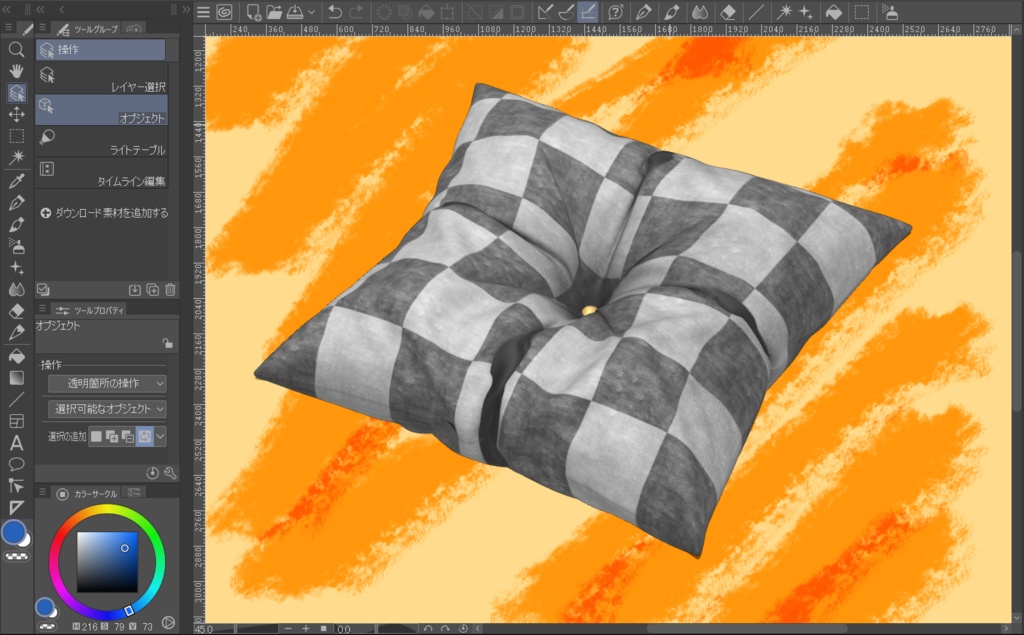
Task: Select the Brush tool in left toolbar
Action: pyautogui.click(x=16, y=225)
